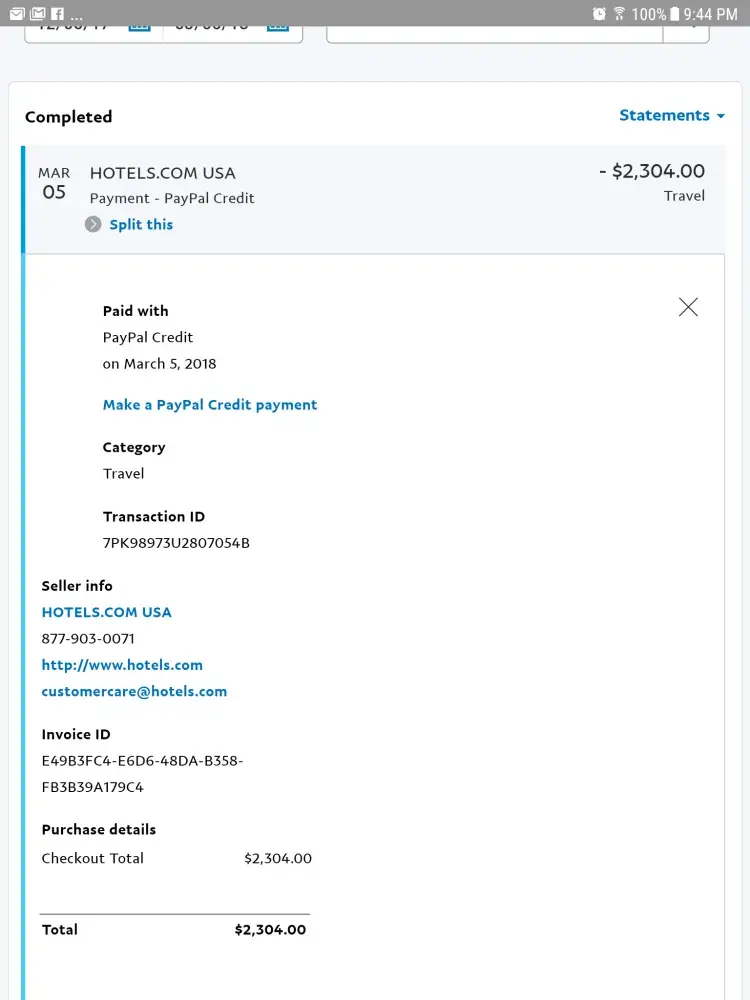Email customercare@hotels.com
The height and width of the screenshot is (1000, 750).
tap(134, 691)
